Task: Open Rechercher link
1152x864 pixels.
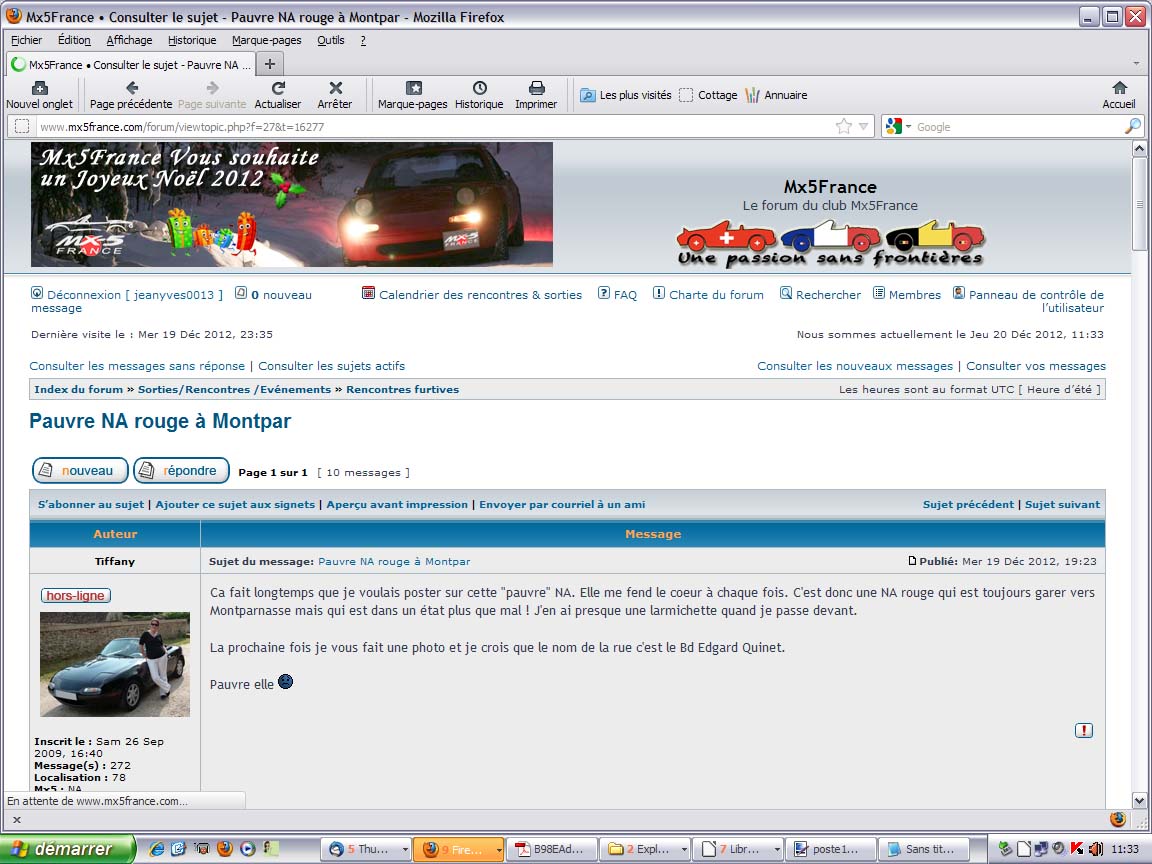Action: (828, 295)
